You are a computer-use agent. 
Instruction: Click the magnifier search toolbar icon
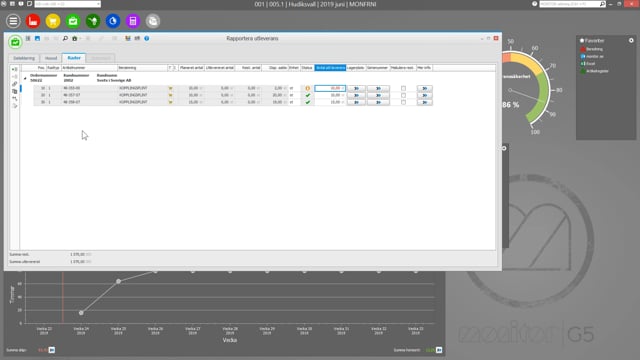click(x=65, y=38)
